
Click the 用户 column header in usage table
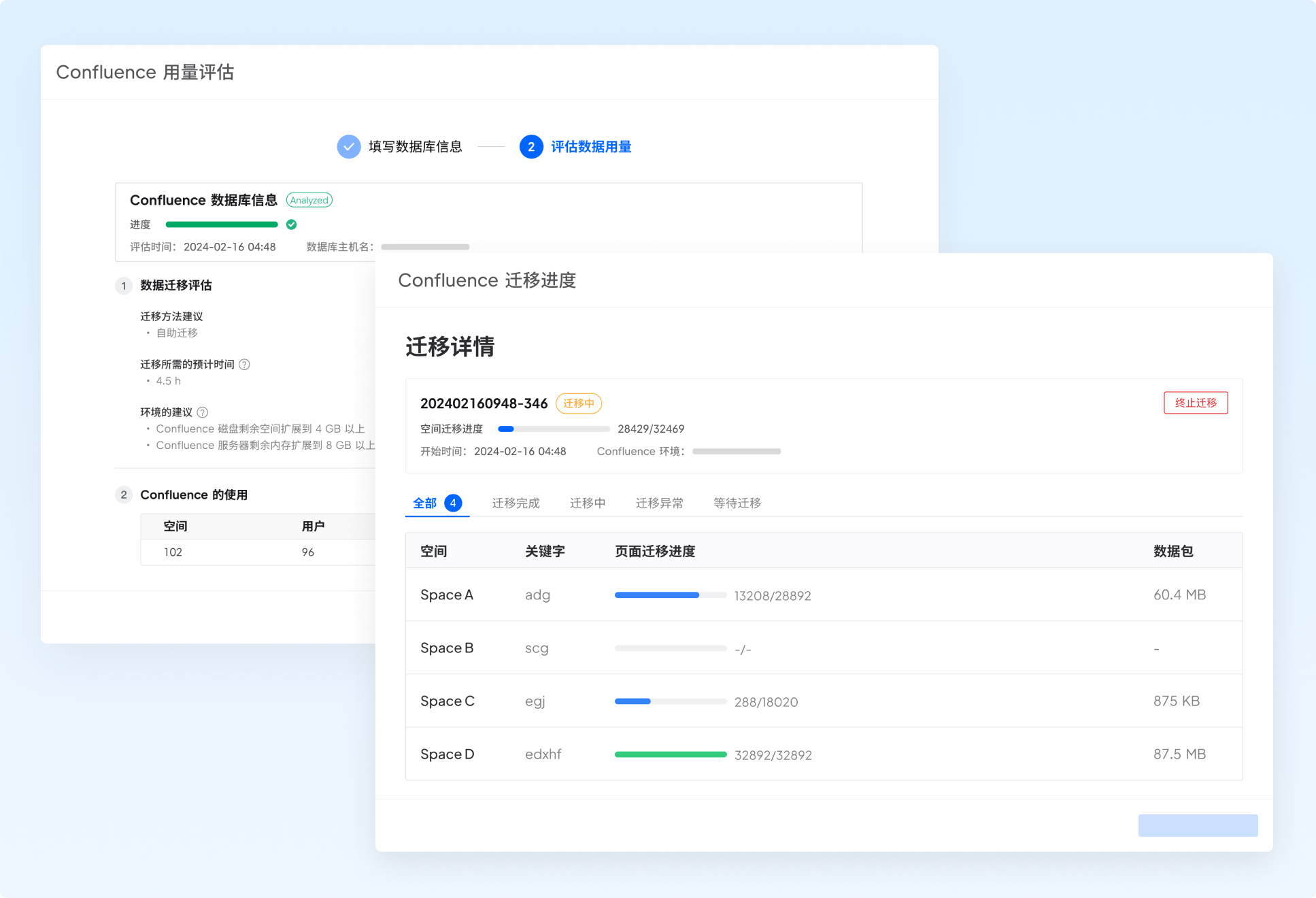[314, 526]
